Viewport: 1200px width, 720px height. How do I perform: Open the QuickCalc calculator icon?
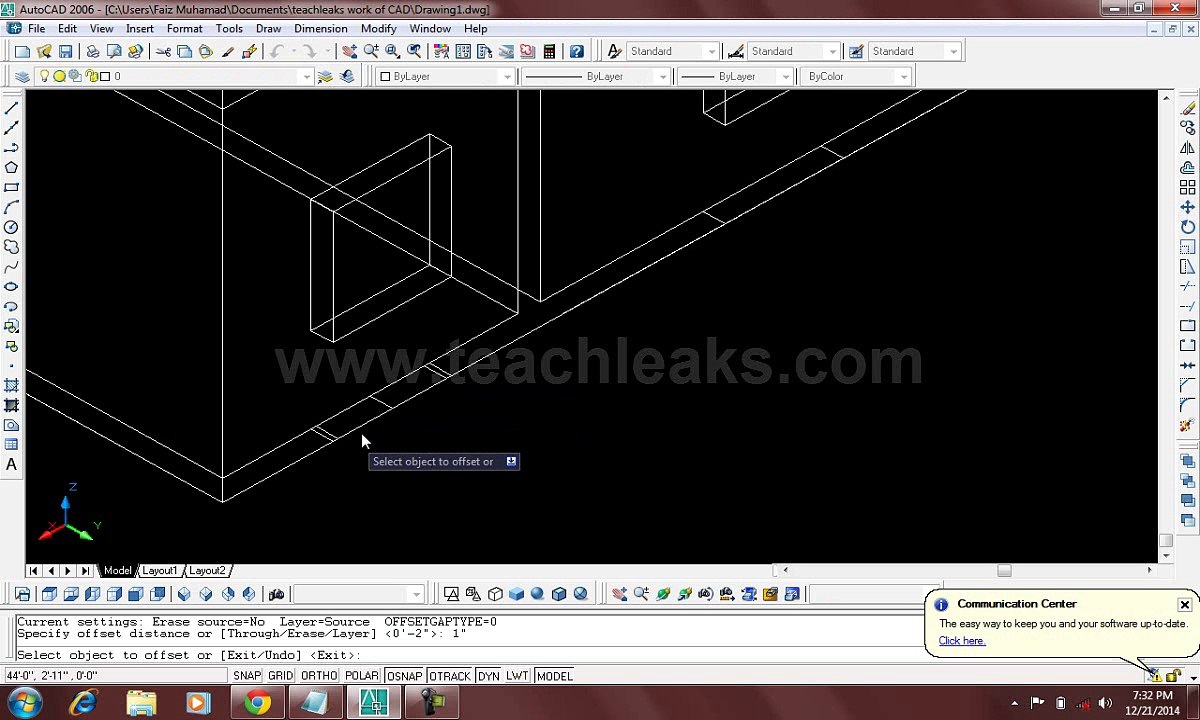(550, 51)
